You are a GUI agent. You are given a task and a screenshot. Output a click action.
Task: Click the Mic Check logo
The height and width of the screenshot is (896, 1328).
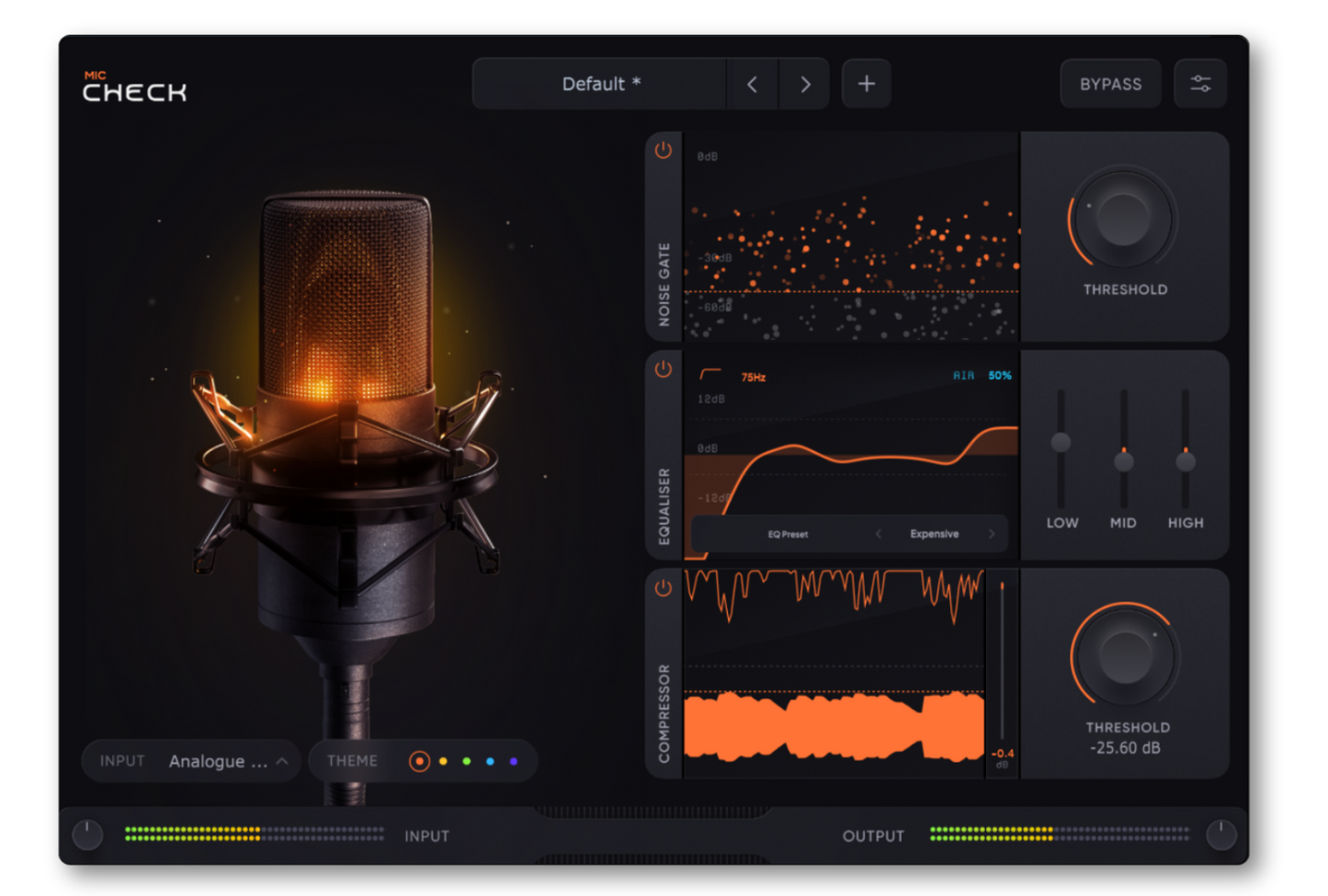tap(134, 86)
